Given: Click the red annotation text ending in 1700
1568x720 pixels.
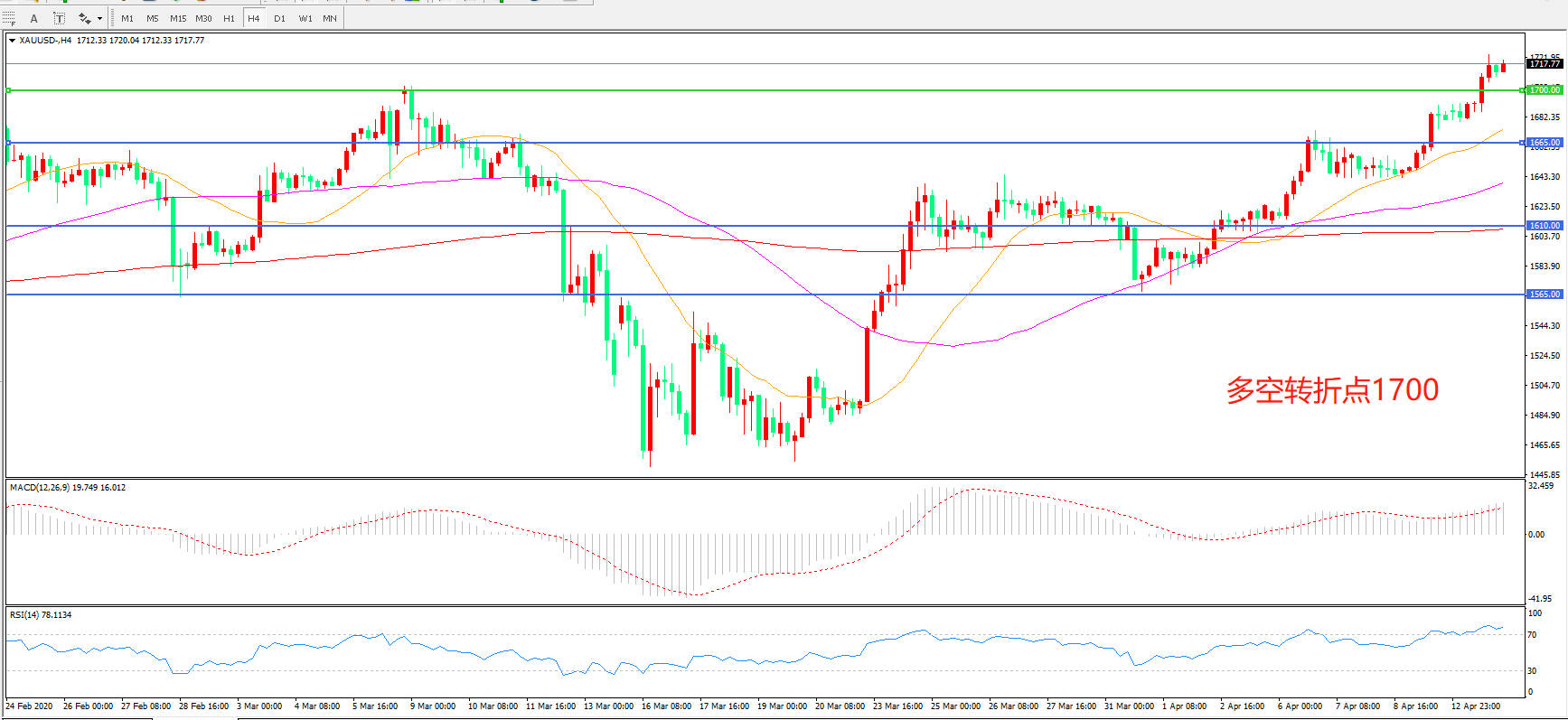Looking at the screenshot, I should point(1332,390).
